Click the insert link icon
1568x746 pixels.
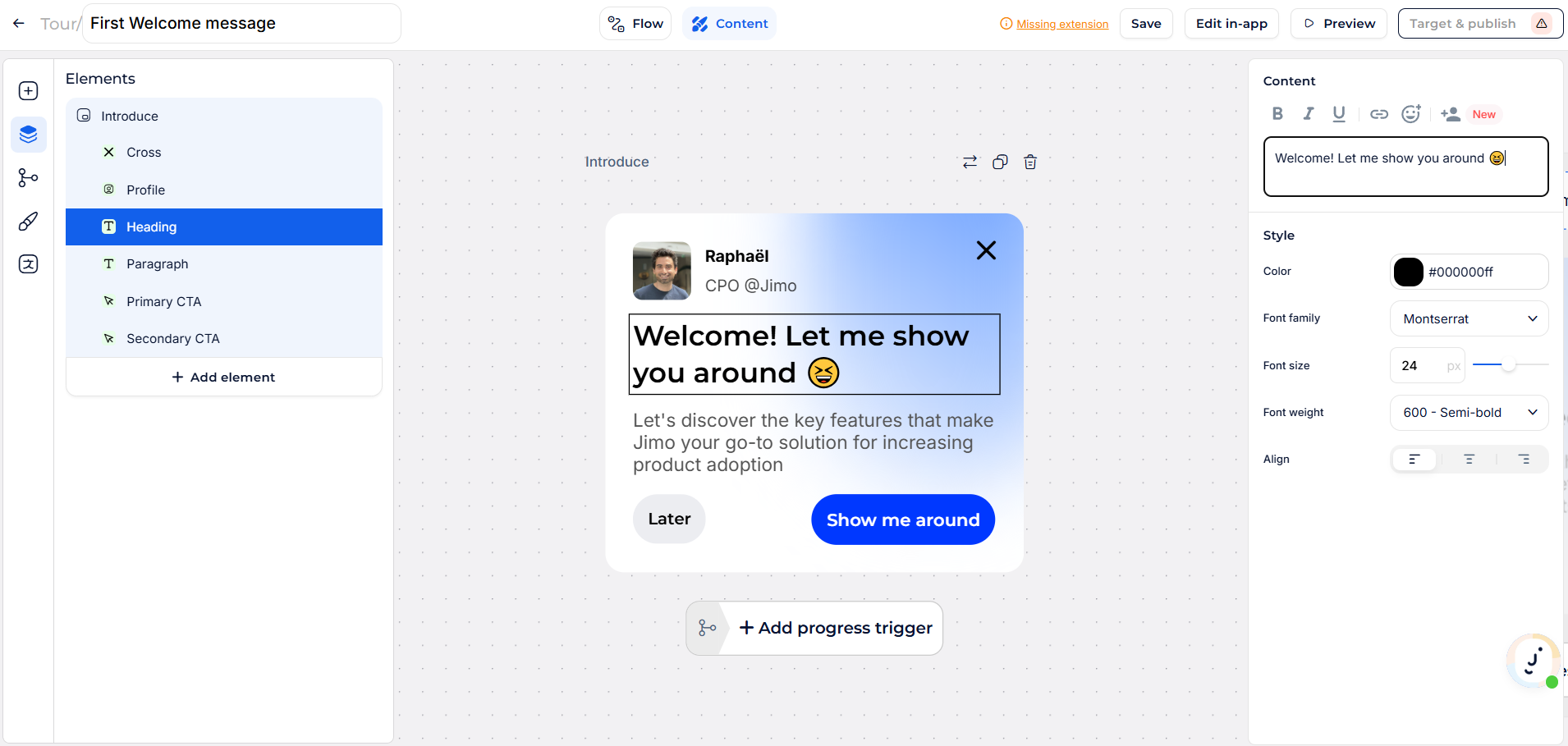point(1379,114)
